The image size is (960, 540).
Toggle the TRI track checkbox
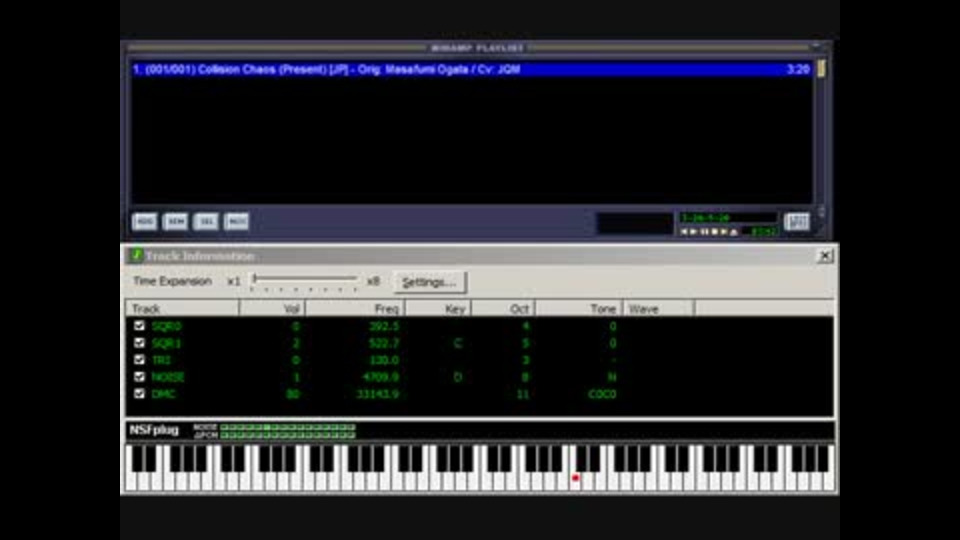tap(139, 359)
